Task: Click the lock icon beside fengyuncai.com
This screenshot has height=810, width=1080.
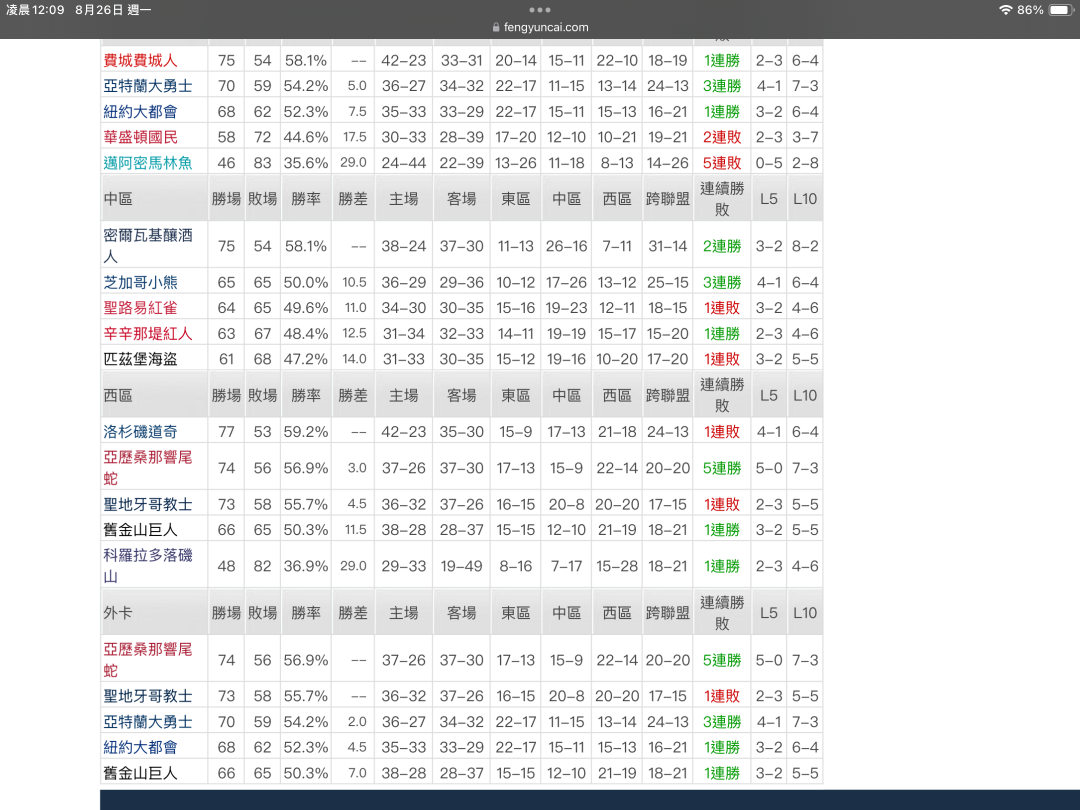Action: pos(496,28)
